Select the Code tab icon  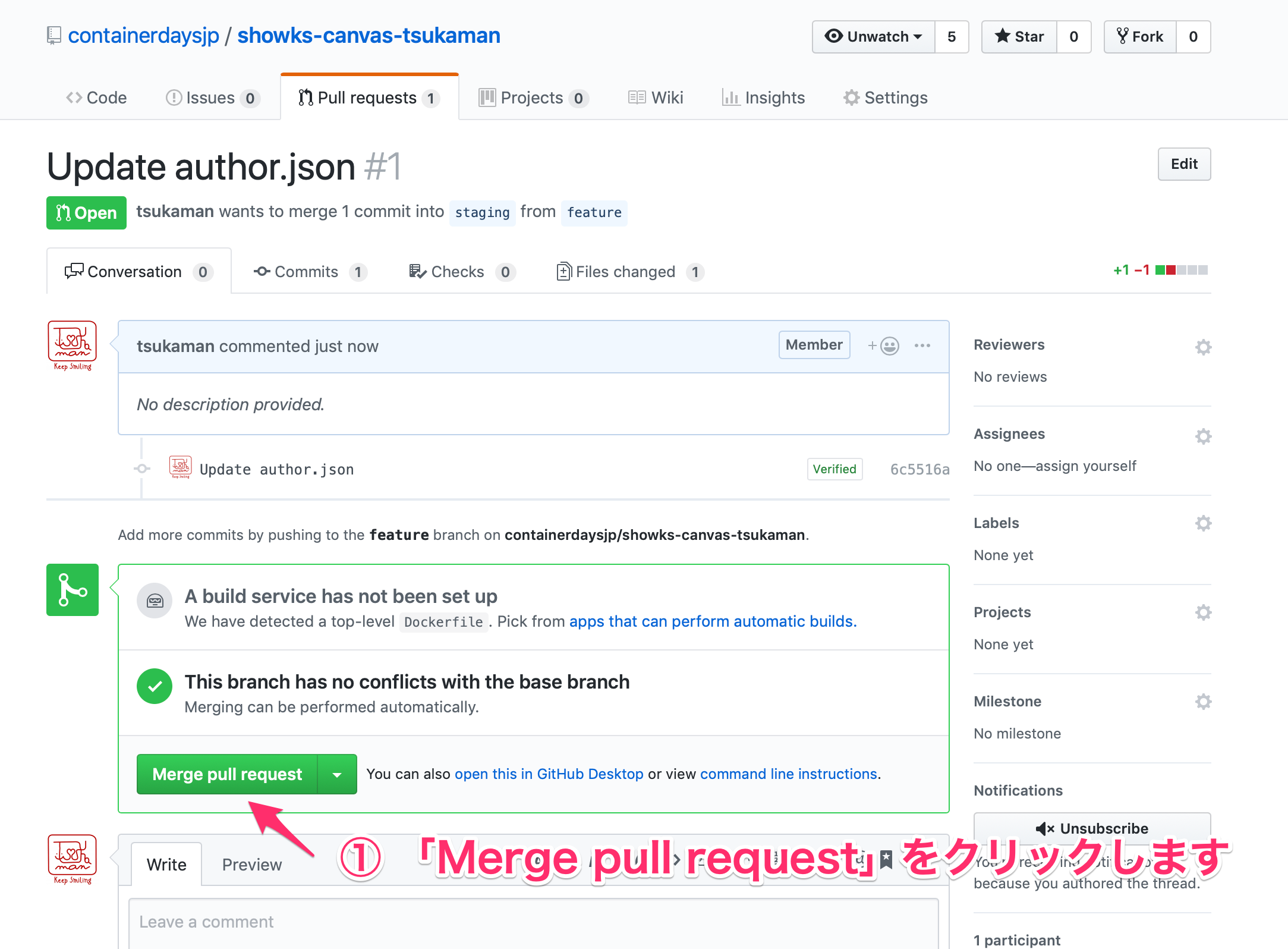pyautogui.click(x=74, y=97)
